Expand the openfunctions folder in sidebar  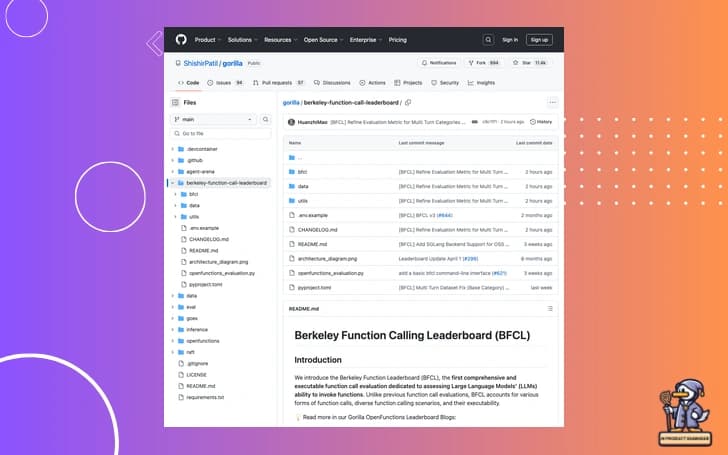pos(173,340)
